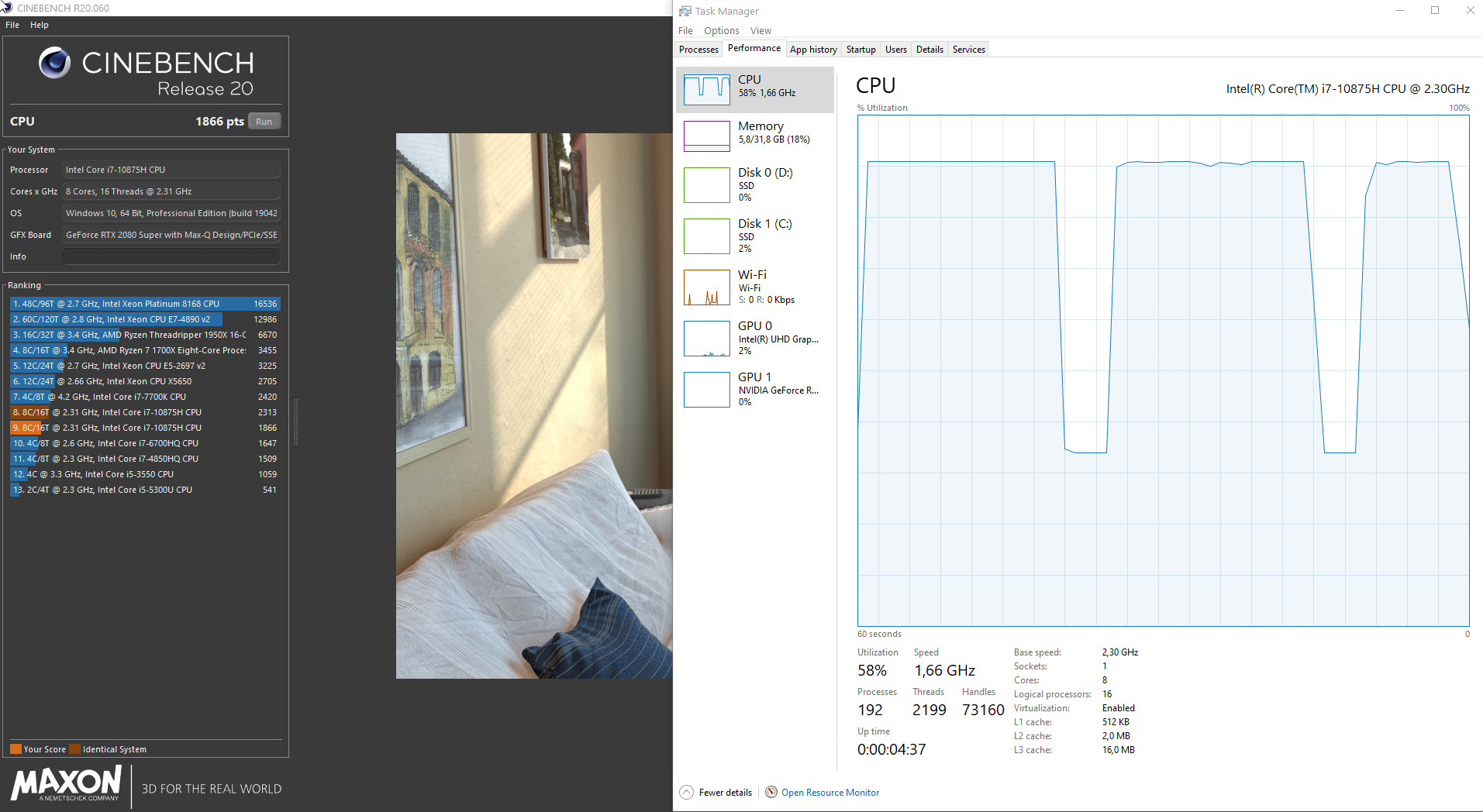Click the Processor field showing i7-10875H
Image resolution: width=1483 pixels, height=812 pixels.
pyautogui.click(x=171, y=170)
